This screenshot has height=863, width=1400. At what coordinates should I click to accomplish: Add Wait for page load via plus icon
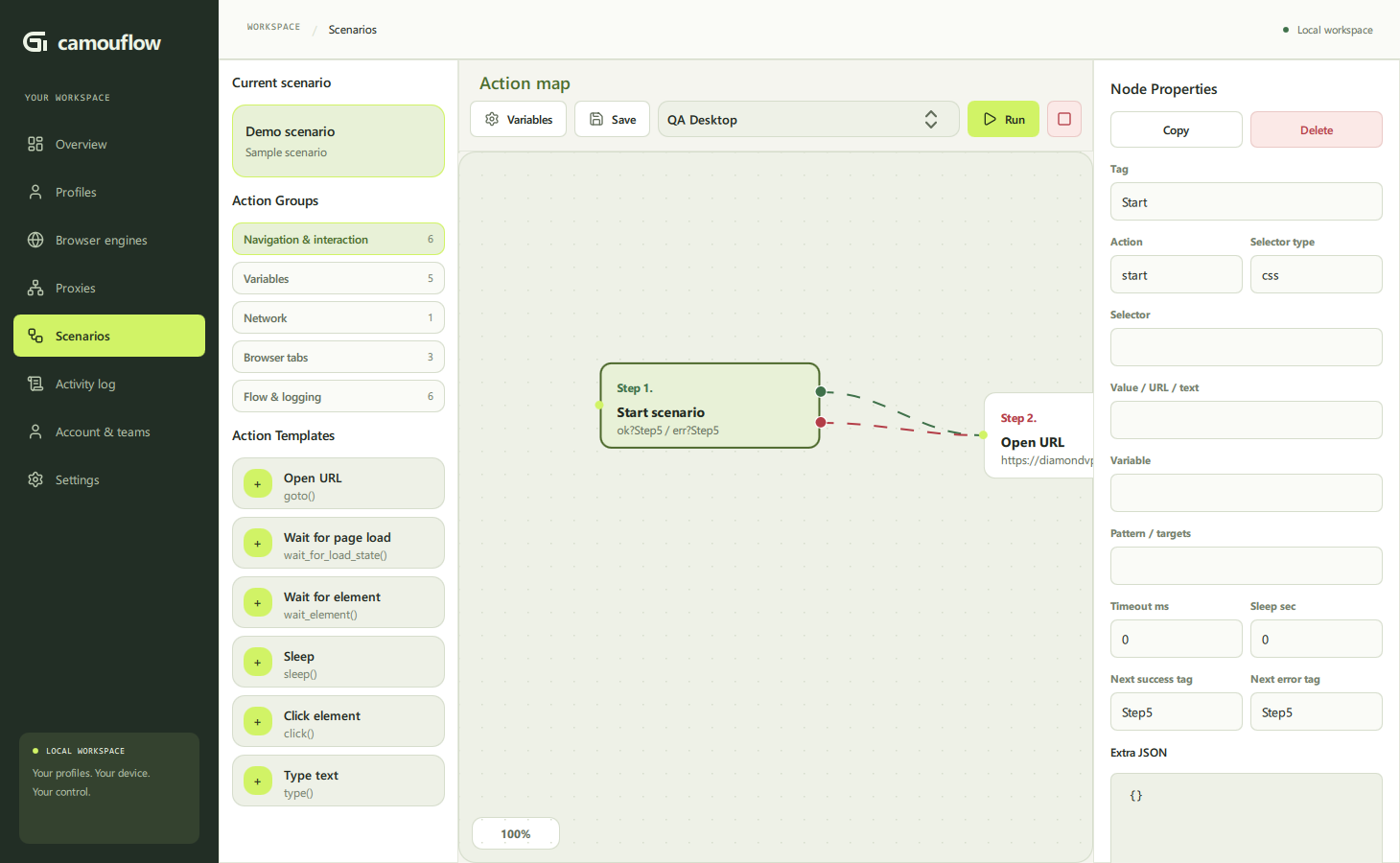click(x=257, y=544)
